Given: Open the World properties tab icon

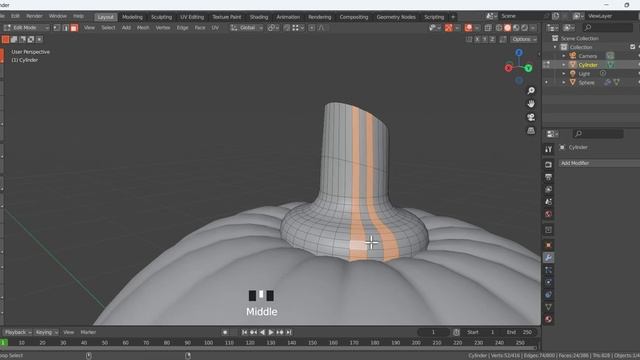Looking at the screenshot, I should pyautogui.click(x=548, y=214).
